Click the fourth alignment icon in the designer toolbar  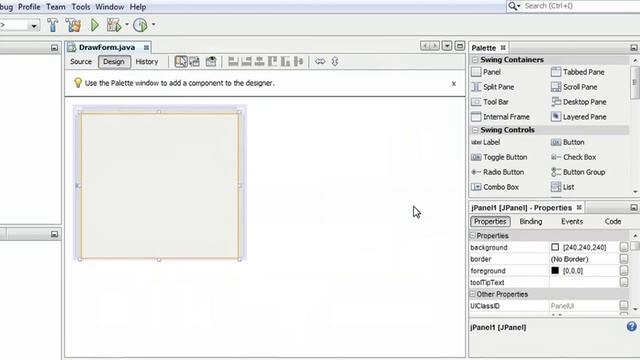click(x=272, y=62)
